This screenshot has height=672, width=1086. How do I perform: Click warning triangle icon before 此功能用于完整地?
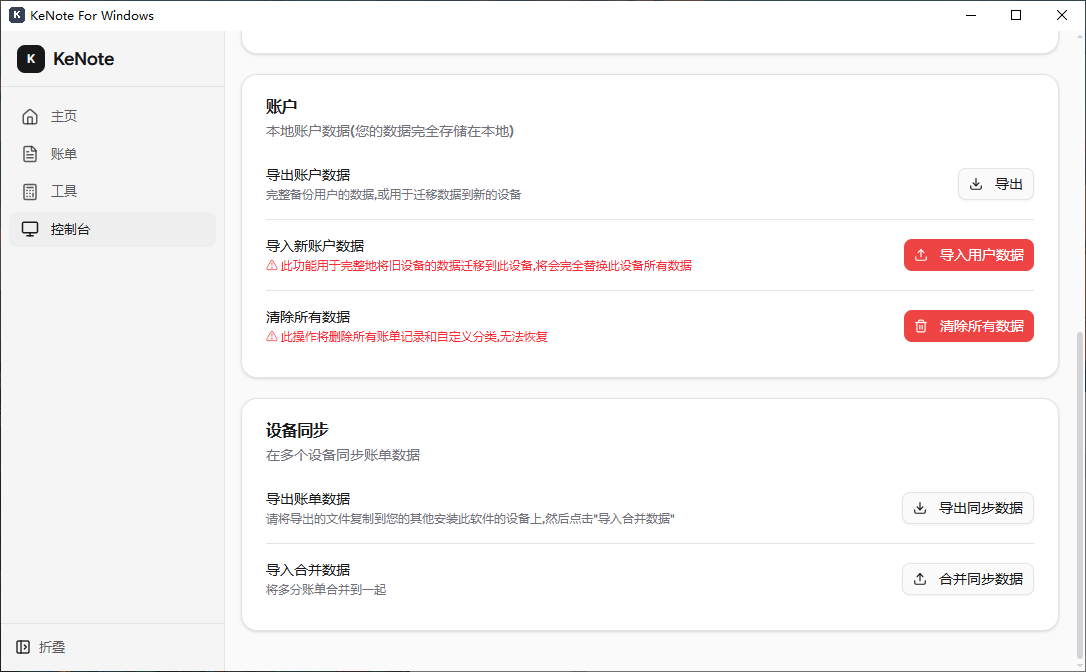[272, 265]
